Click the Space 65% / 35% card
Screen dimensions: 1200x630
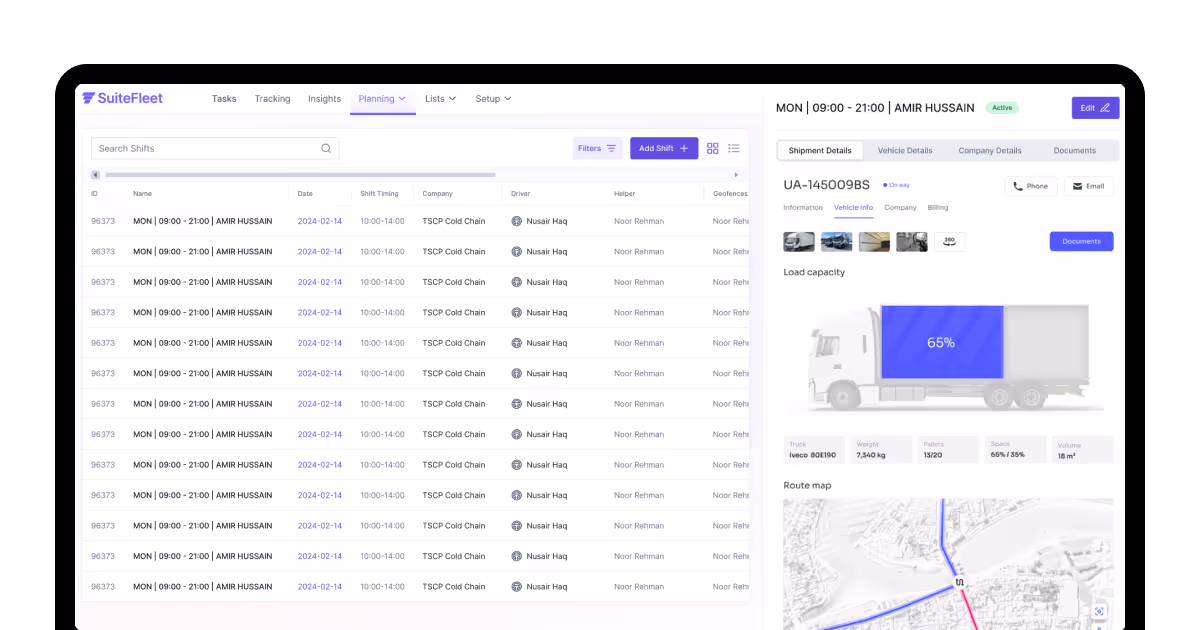point(1015,450)
